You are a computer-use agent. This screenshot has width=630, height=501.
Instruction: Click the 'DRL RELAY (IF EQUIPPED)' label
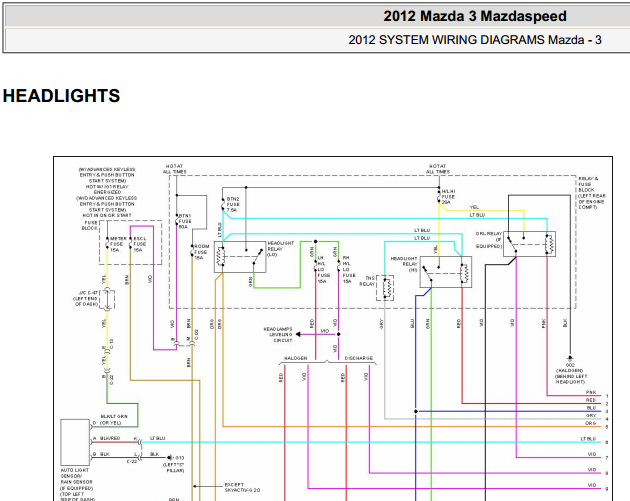click(489, 240)
